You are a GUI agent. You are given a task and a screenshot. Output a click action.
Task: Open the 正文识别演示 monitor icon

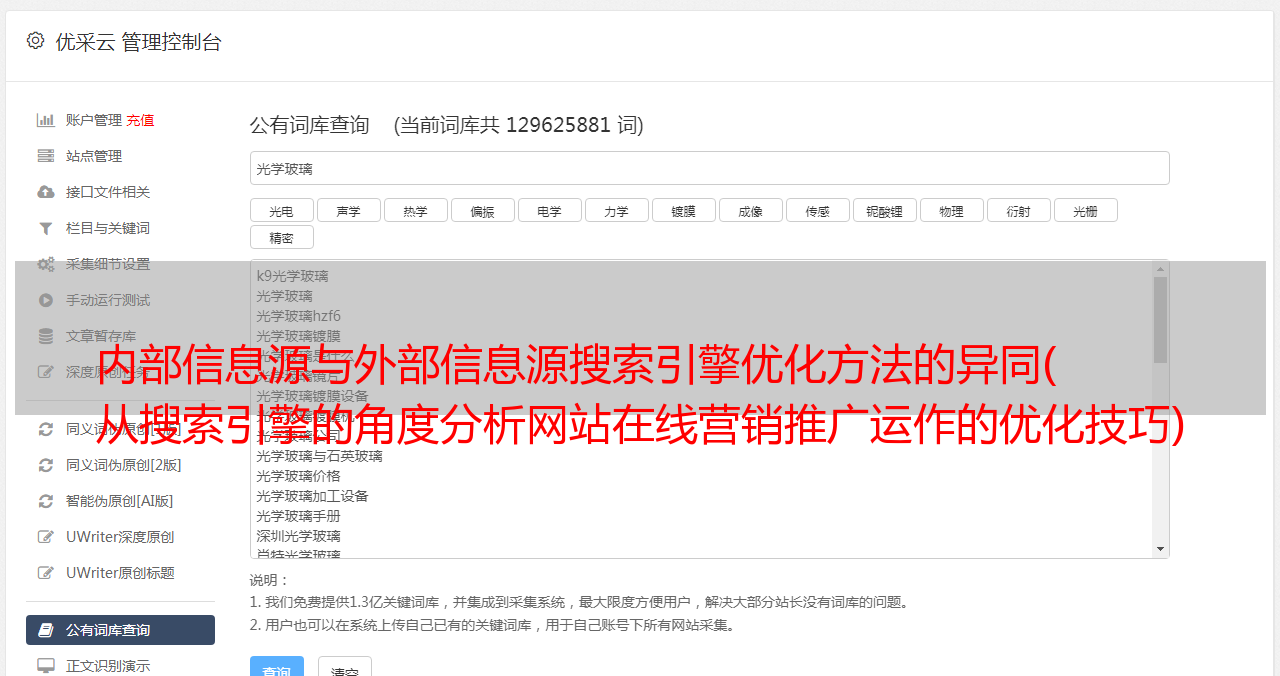[46, 666]
